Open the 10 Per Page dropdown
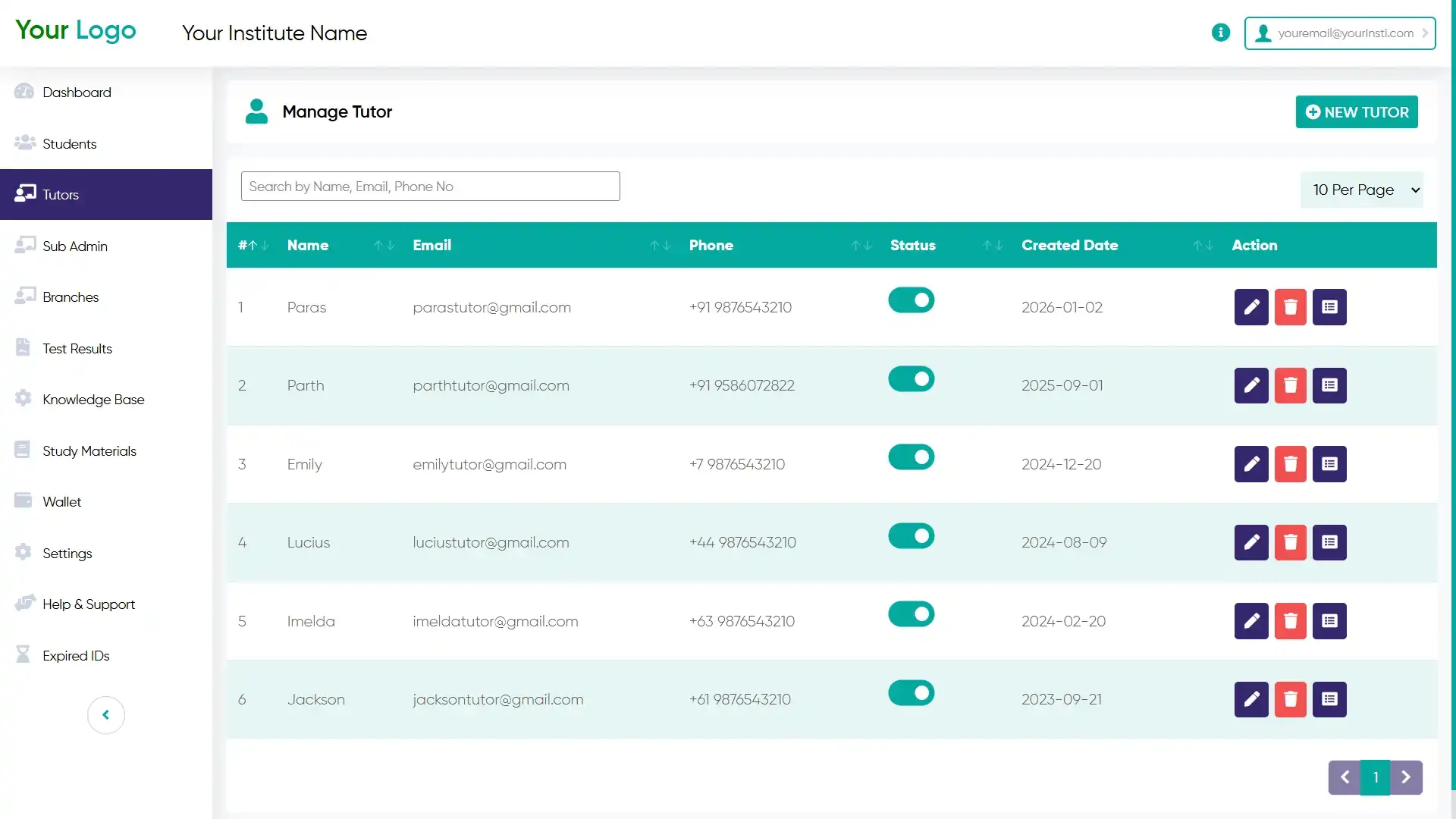The height and width of the screenshot is (819, 1456). click(1362, 190)
